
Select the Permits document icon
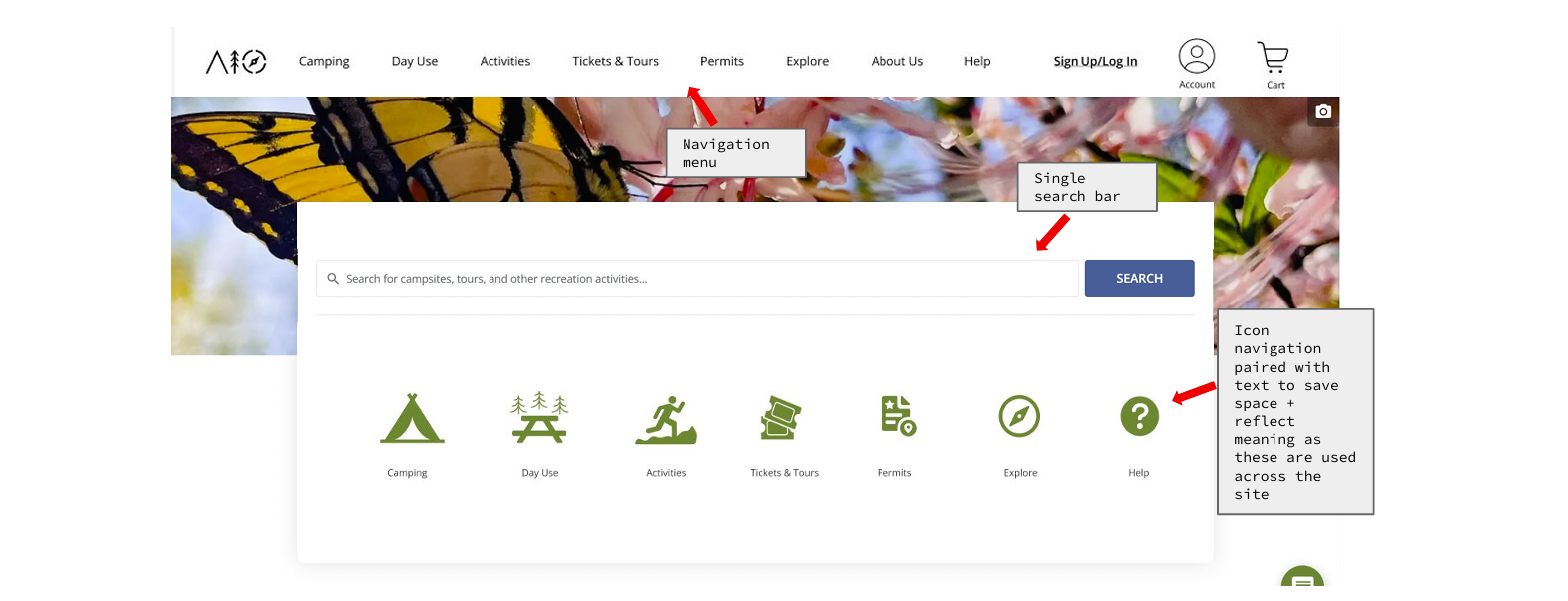tap(898, 415)
